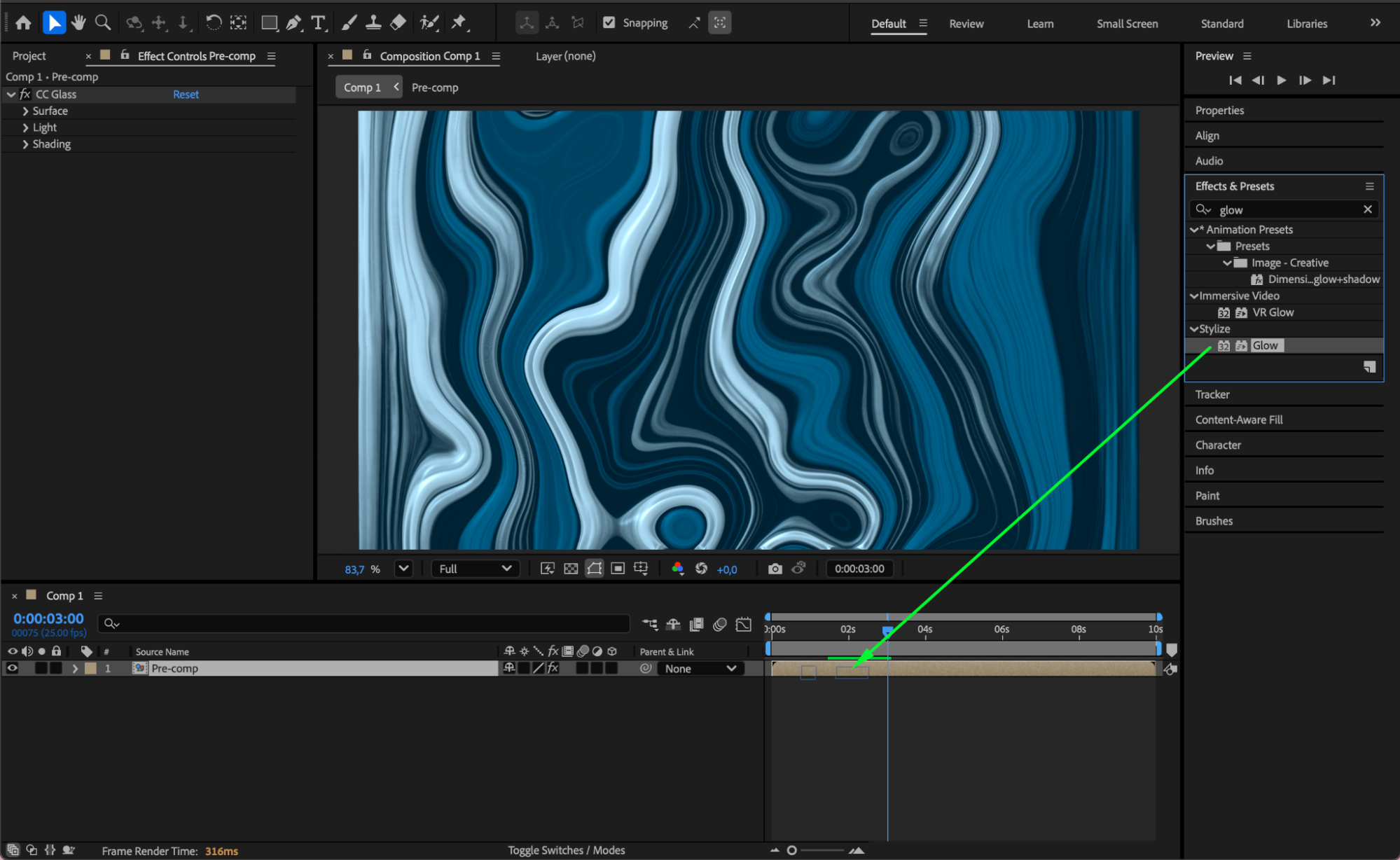Clear the glow search field
The image size is (1400, 860).
coord(1367,209)
